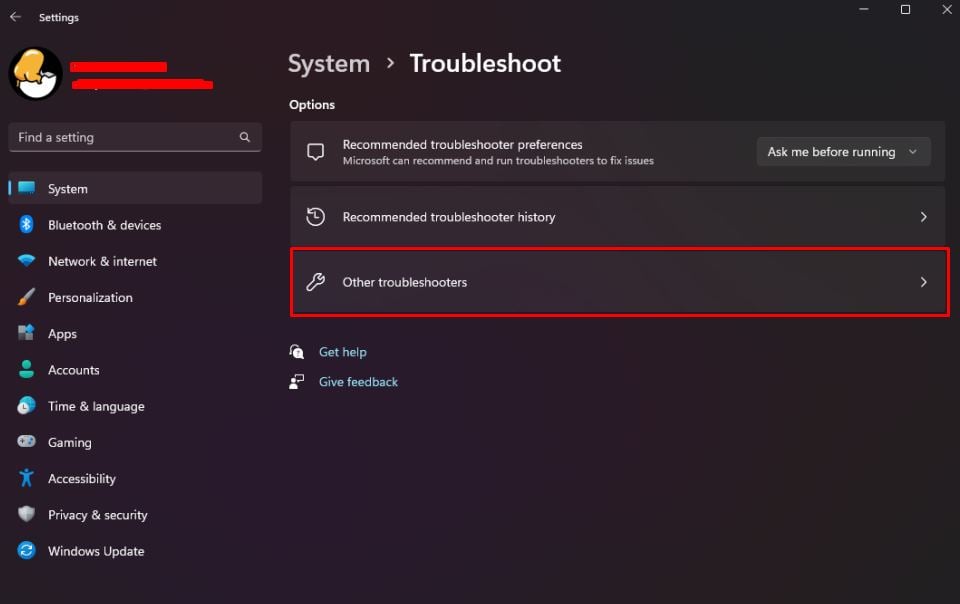Open Other troubleshooters chevron arrow
This screenshot has width=960, height=604.
coord(923,282)
